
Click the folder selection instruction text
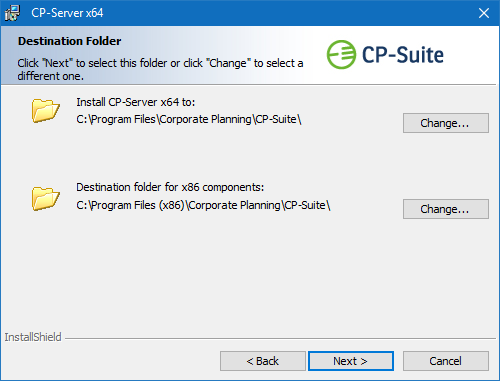tap(160, 69)
